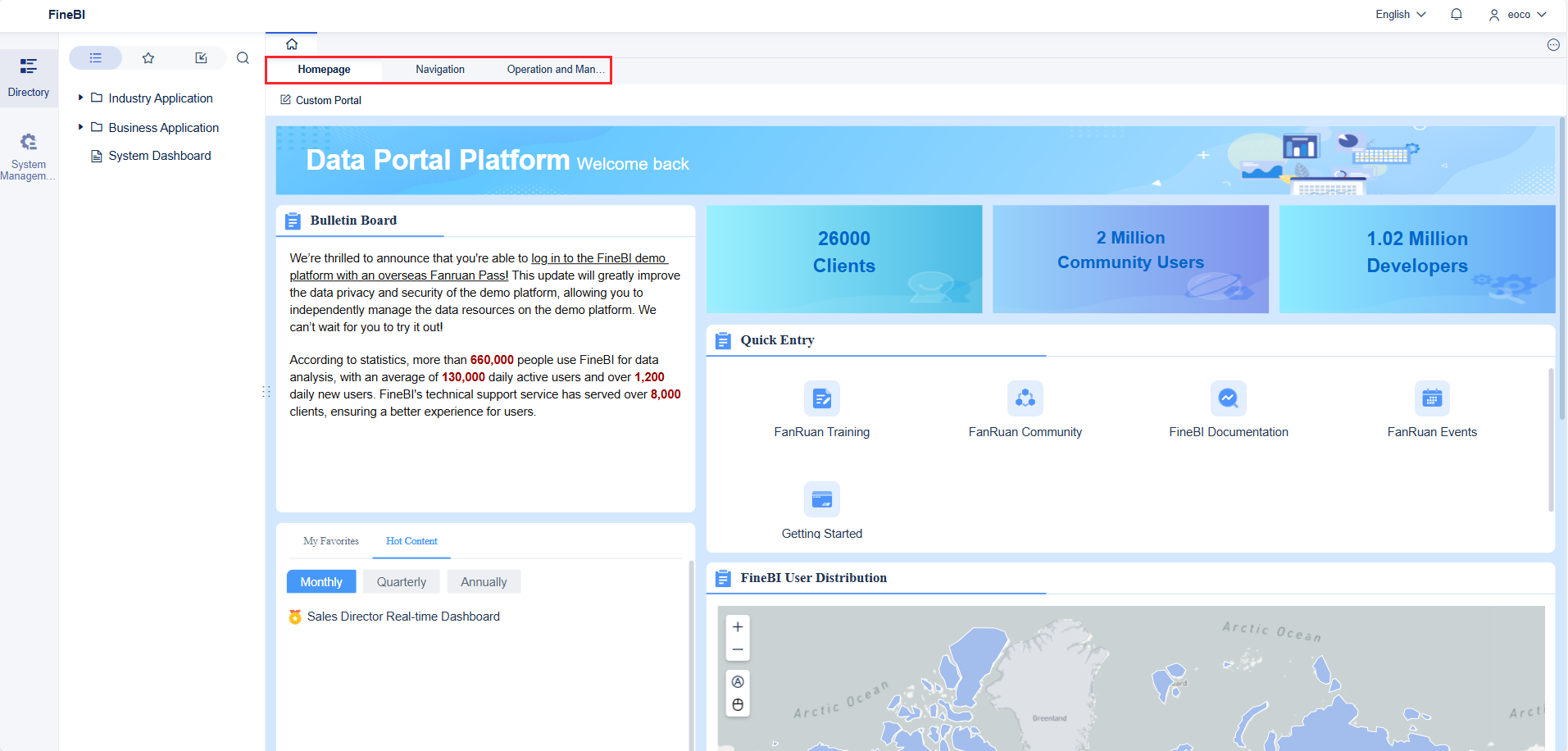Open favorites star icon
The width and height of the screenshot is (1568, 751).
point(148,58)
